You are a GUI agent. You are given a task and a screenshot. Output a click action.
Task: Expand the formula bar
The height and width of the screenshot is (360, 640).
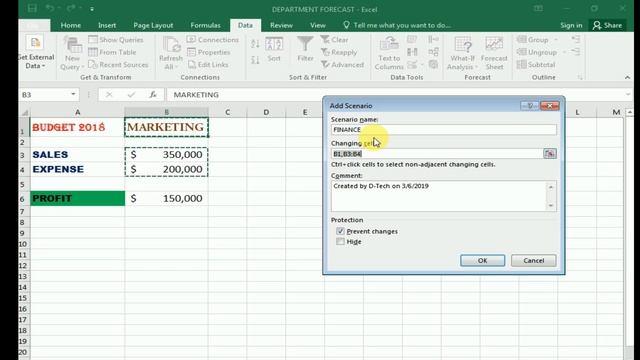628,95
